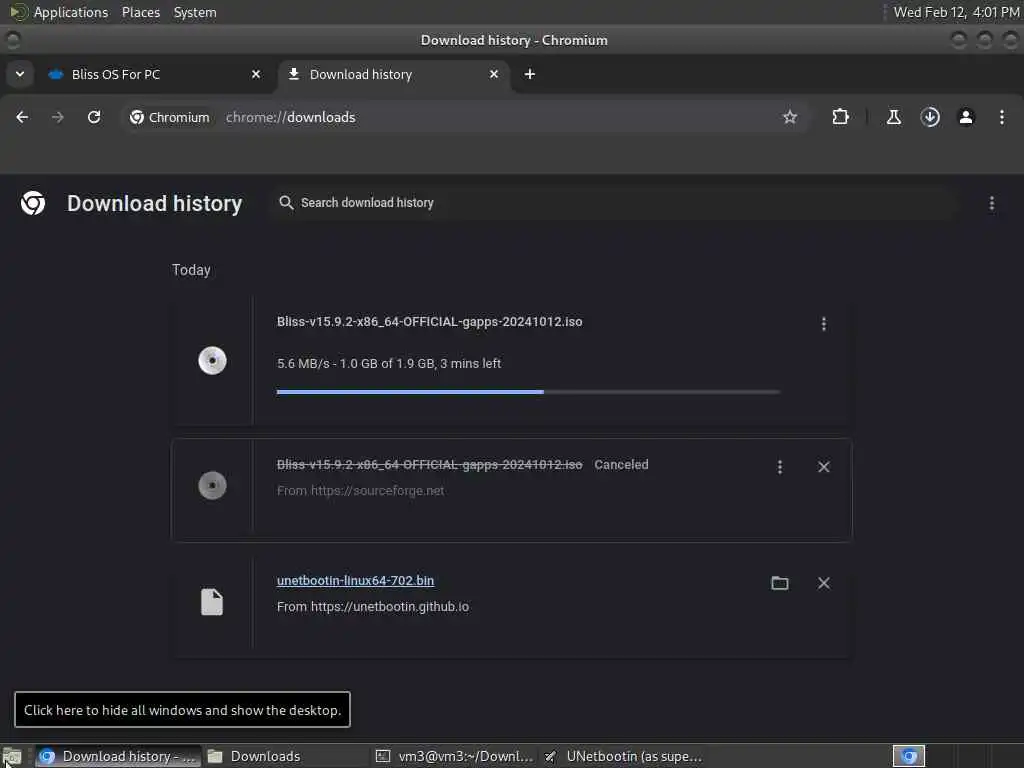Click canceled file name Bliss-v15.9.2 strikethrough text
This screenshot has height=768, width=1024.
(x=429, y=464)
